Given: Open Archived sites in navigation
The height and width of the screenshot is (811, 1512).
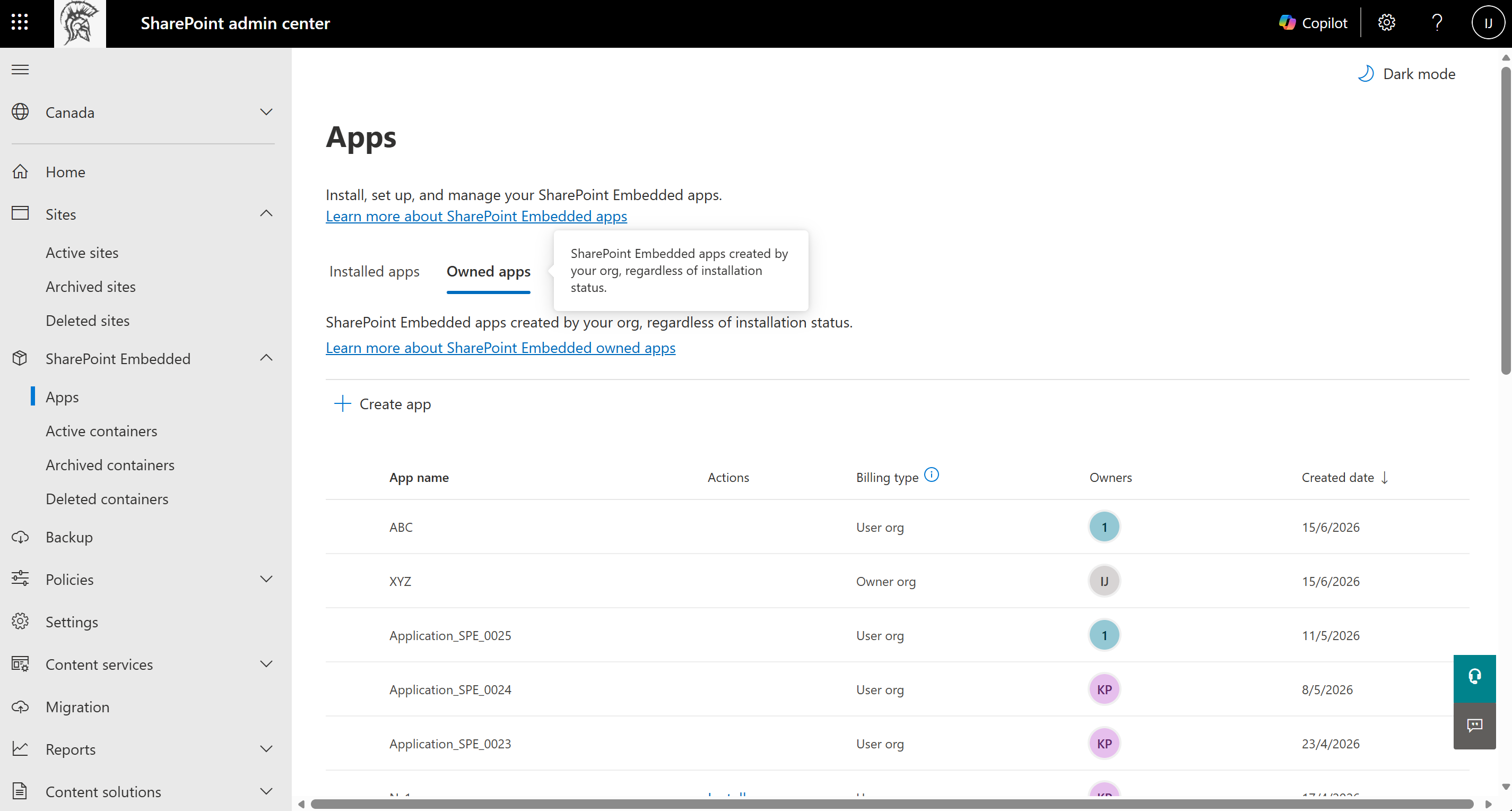Looking at the screenshot, I should pyautogui.click(x=90, y=287).
